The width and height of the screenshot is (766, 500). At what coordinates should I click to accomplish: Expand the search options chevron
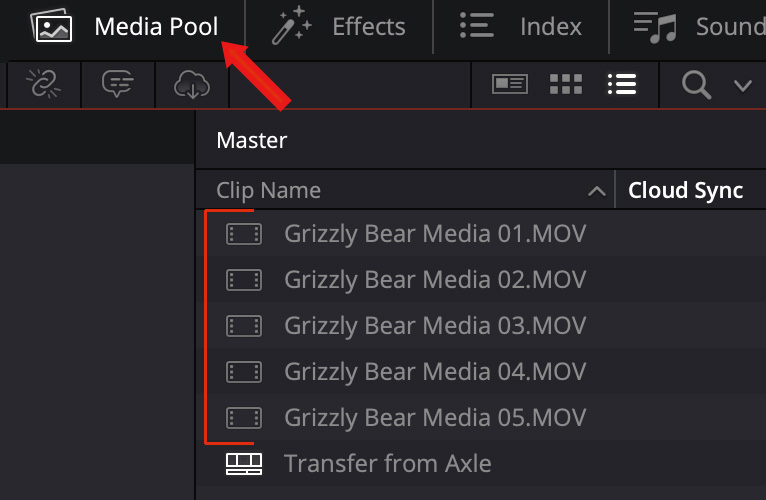point(742,85)
